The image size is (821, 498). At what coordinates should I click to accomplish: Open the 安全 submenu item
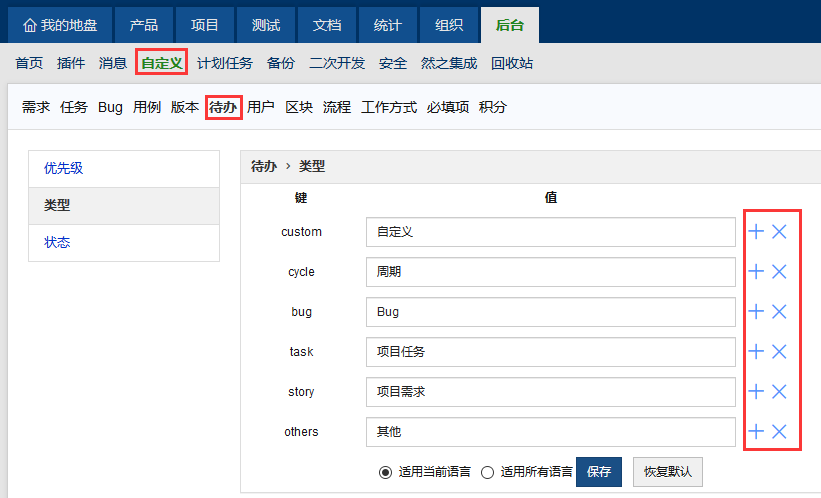tap(393, 63)
